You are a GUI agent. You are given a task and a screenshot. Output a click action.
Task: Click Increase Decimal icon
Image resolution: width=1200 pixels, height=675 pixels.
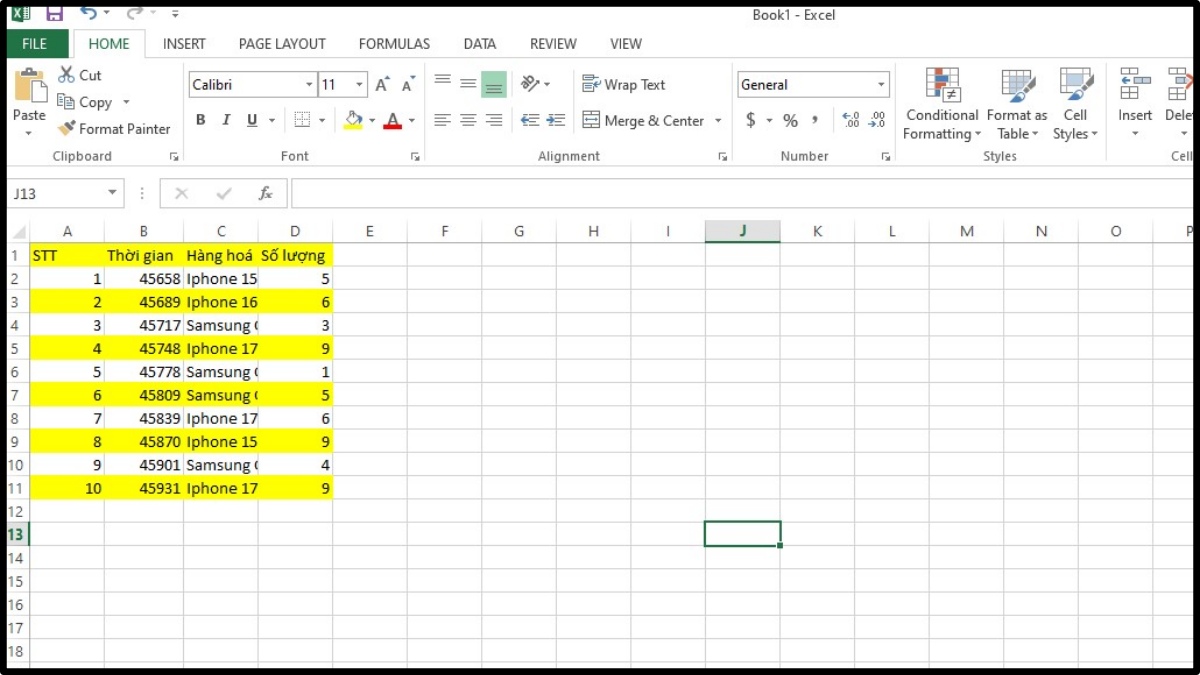(x=851, y=121)
